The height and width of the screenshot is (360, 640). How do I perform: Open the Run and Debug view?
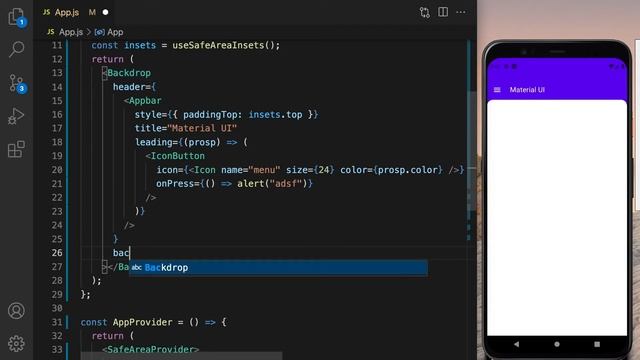(16, 116)
